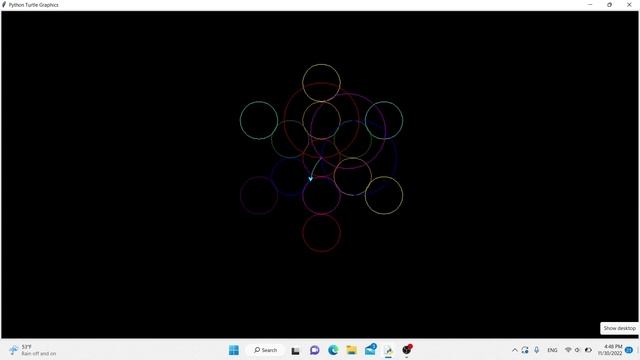Open the weather widget showing 53°F

click(33, 350)
